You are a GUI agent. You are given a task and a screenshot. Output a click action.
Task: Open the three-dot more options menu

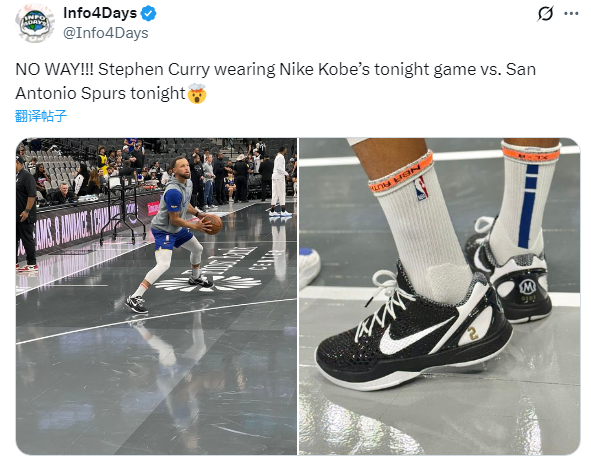(x=571, y=14)
